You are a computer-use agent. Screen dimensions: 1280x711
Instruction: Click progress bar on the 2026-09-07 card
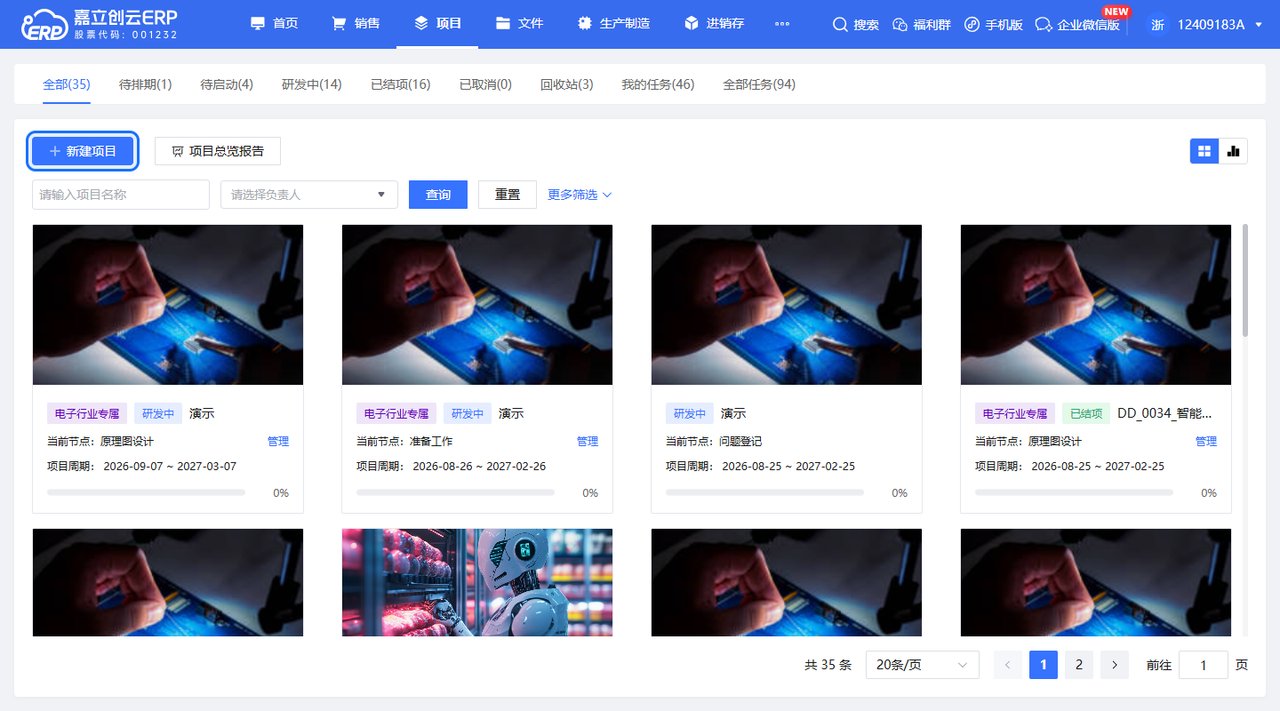[146, 493]
